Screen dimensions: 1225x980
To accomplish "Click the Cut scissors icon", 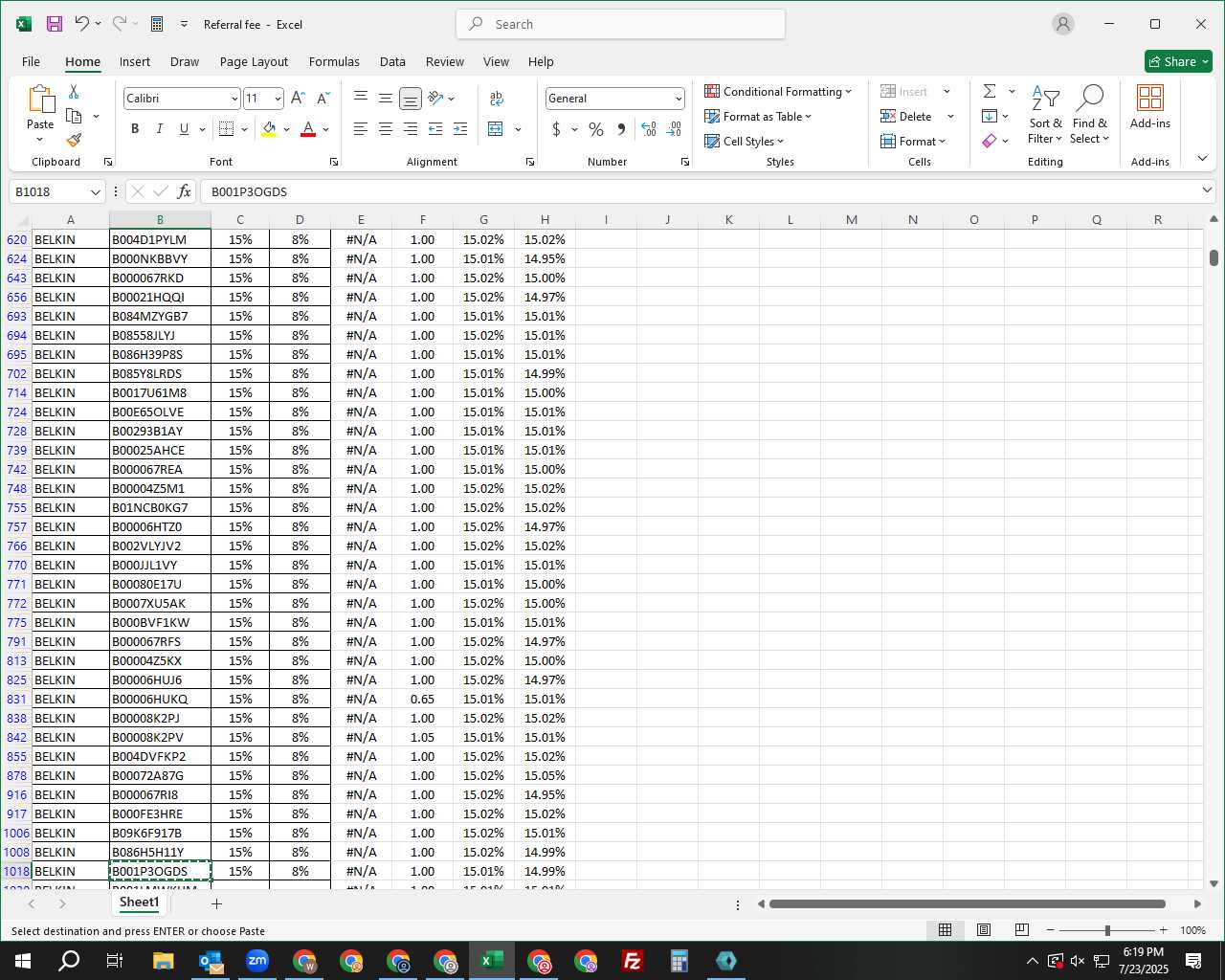I will point(74,92).
